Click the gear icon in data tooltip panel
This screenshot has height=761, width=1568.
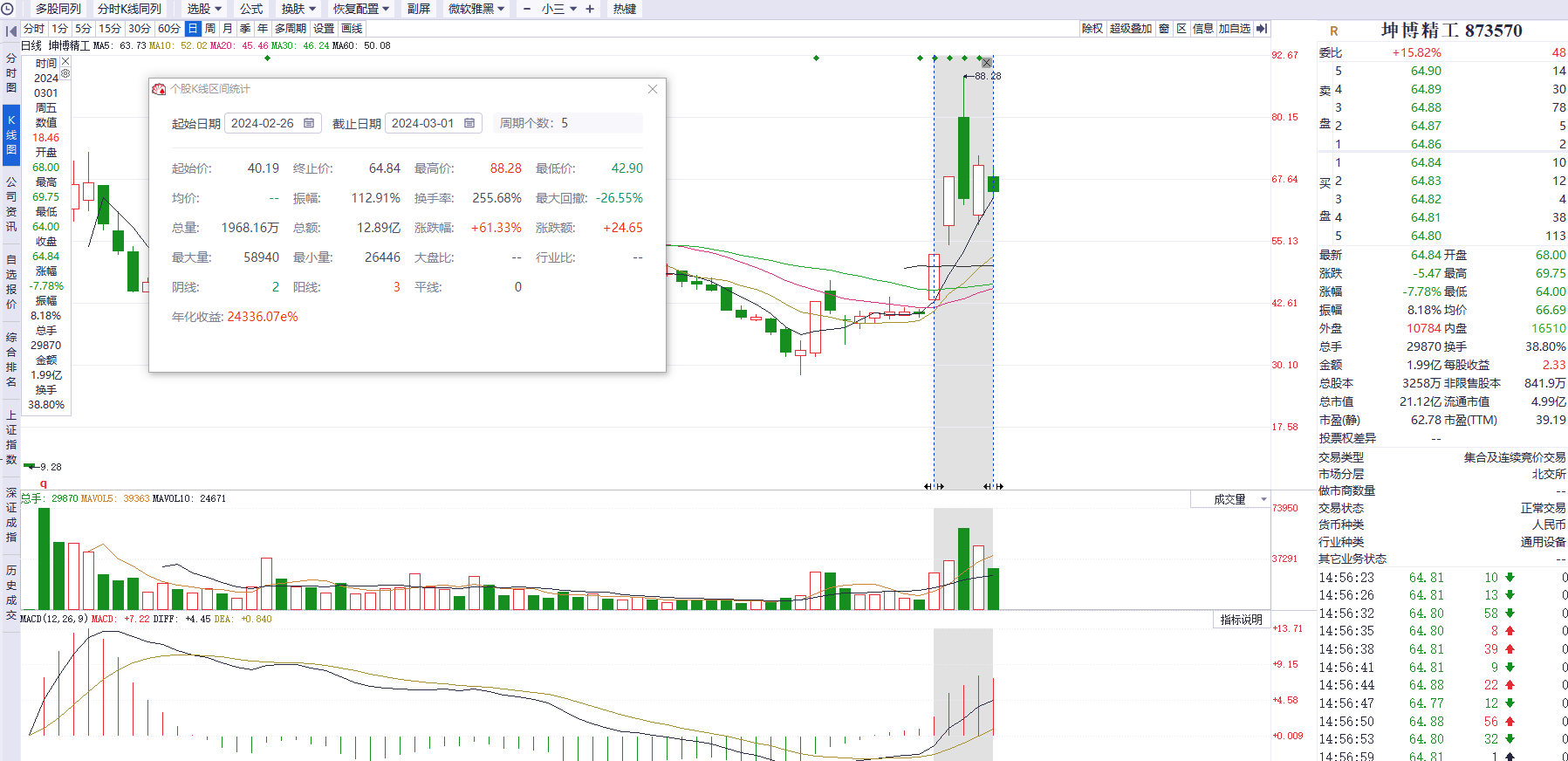[x=65, y=74]
